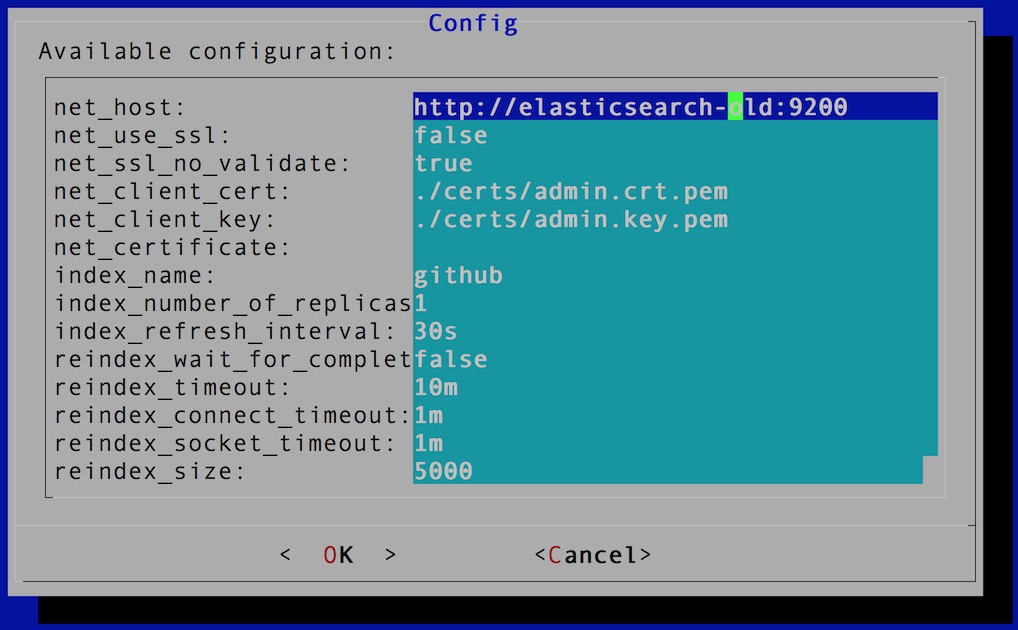
Task: Select the net_use_ssl false field
Action: 675,135
